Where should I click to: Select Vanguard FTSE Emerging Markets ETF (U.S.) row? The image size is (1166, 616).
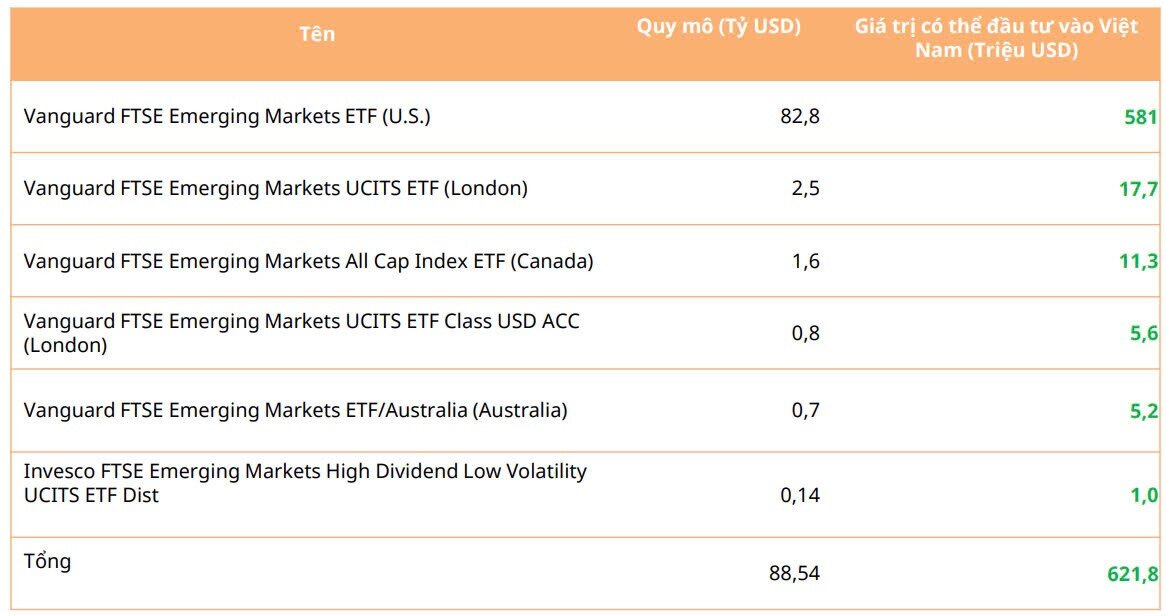[x=584, y=117]
